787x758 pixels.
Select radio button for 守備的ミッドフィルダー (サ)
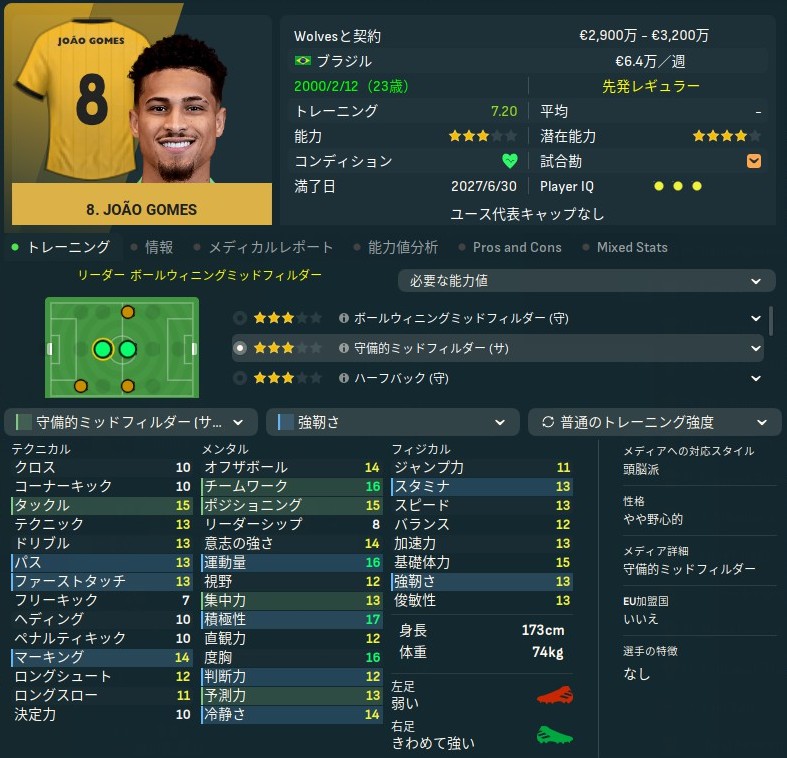(240, 348)
